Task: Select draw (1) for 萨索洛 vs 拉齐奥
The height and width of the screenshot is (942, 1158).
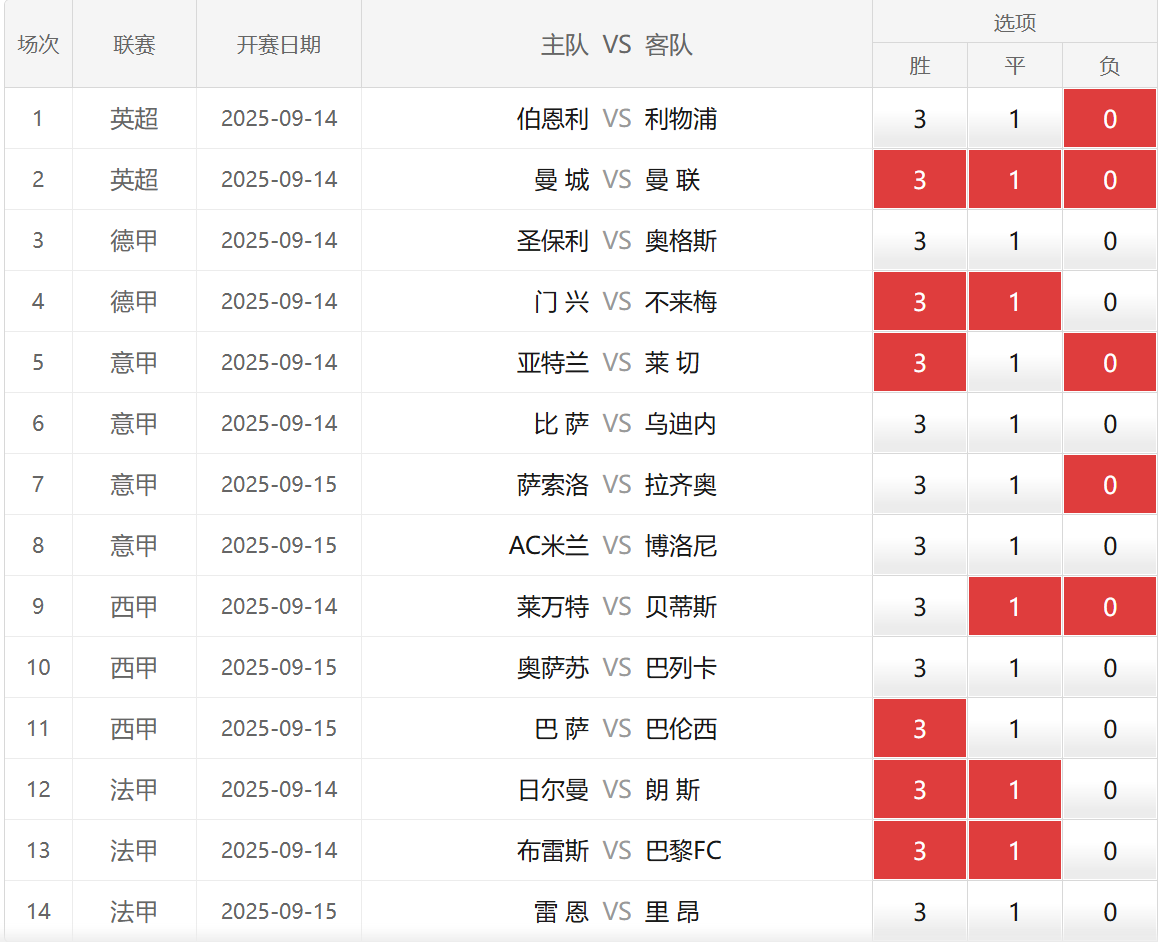Action: (x=1015, y=484)
